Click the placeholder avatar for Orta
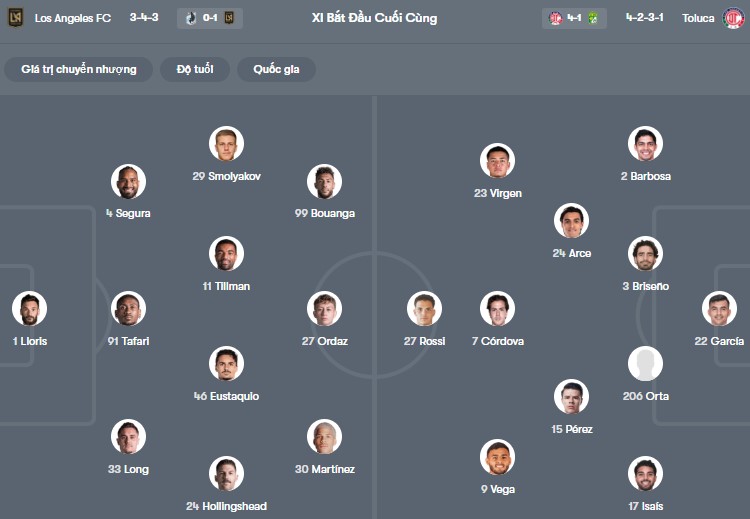This screenshot has height=519, width=750. [645, 364]
